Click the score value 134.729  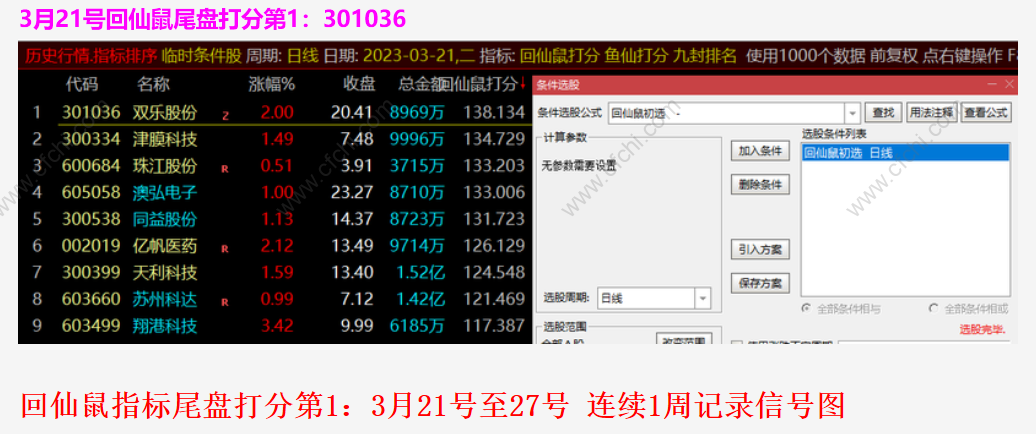coord(494,139)
